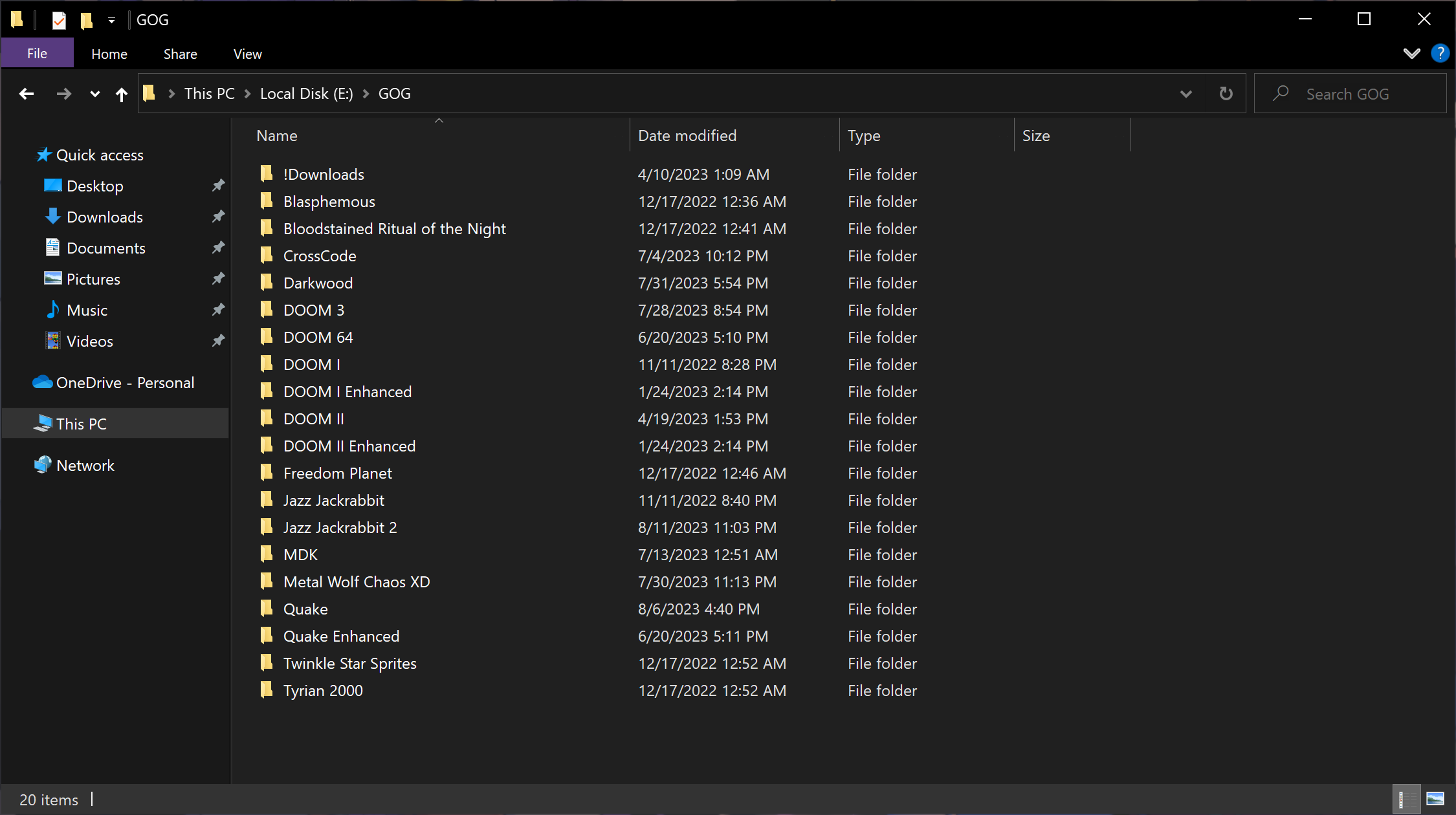Open Help with the question mark icon
This screenshot has height=815, width=1456.
pyautogui.click(x=1440, y=53)
